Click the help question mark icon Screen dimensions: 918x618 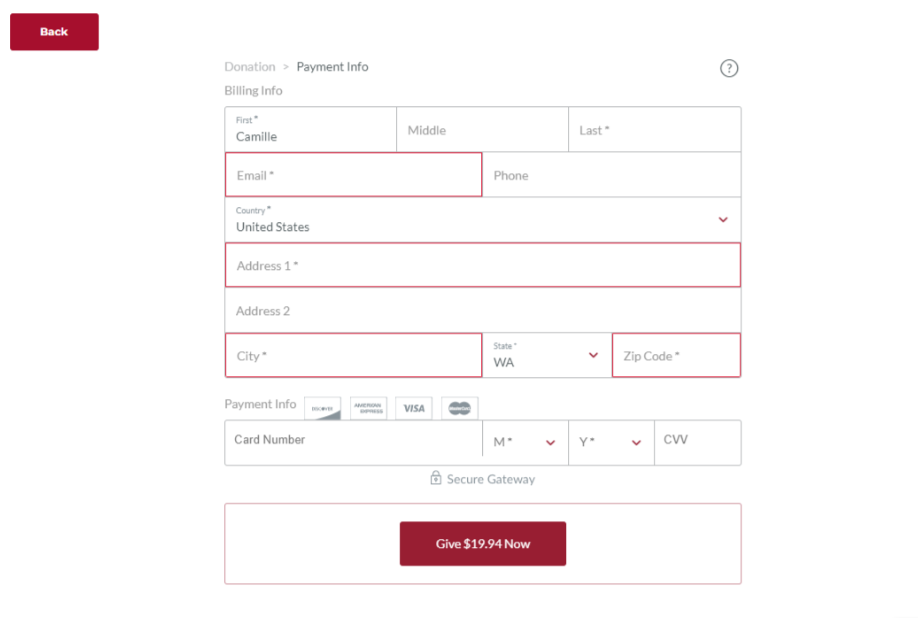tap(728, 68)
